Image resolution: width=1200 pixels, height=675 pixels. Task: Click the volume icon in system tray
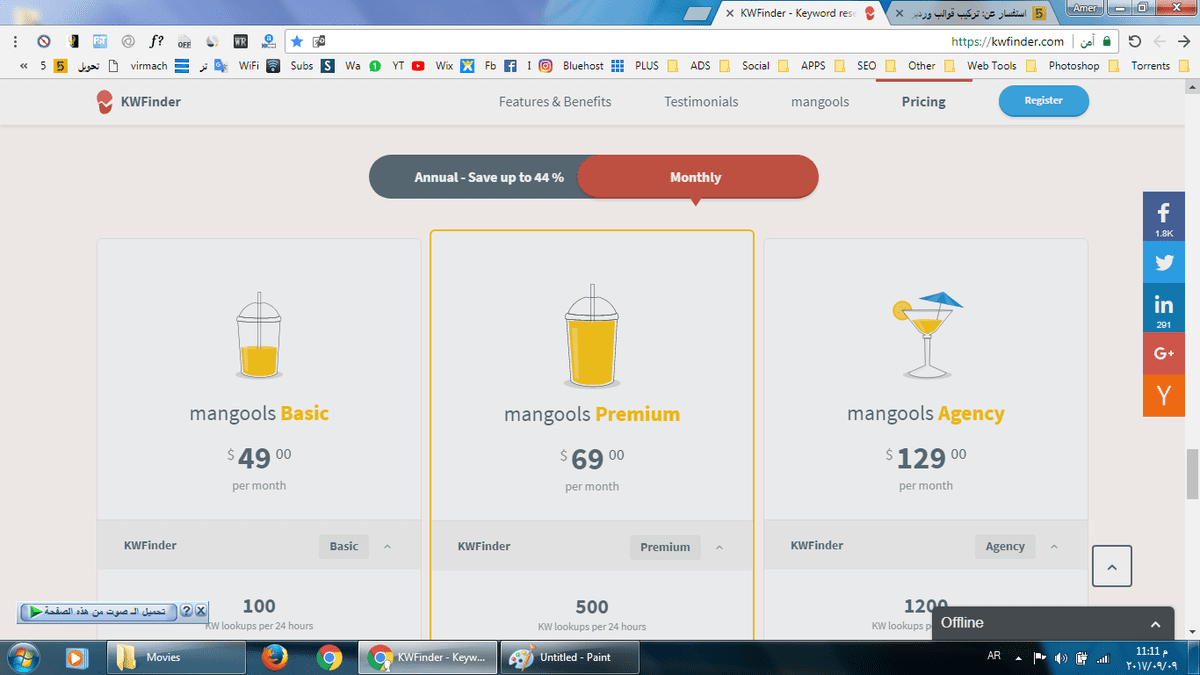[1060, 658]
